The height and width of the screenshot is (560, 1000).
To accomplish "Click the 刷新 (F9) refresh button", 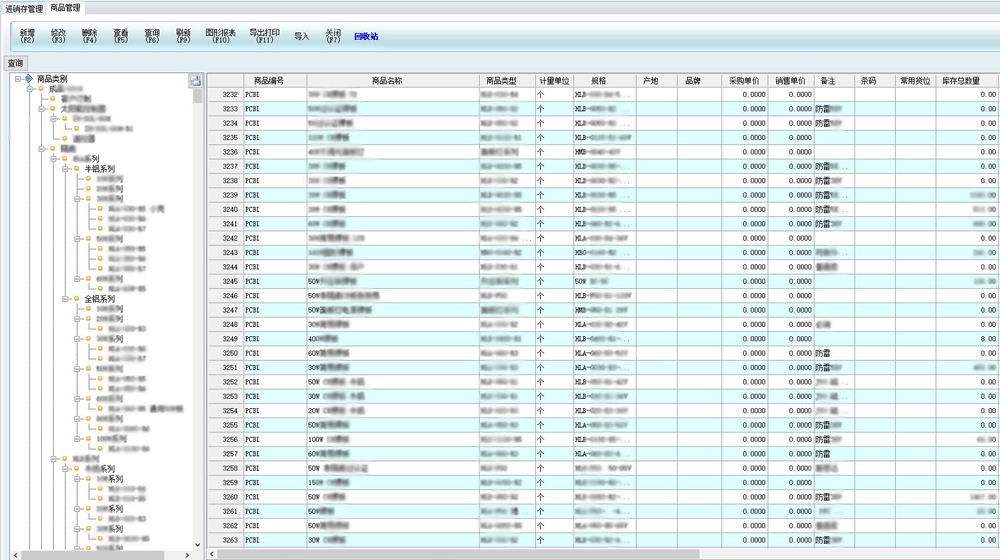I will point(183,36).
